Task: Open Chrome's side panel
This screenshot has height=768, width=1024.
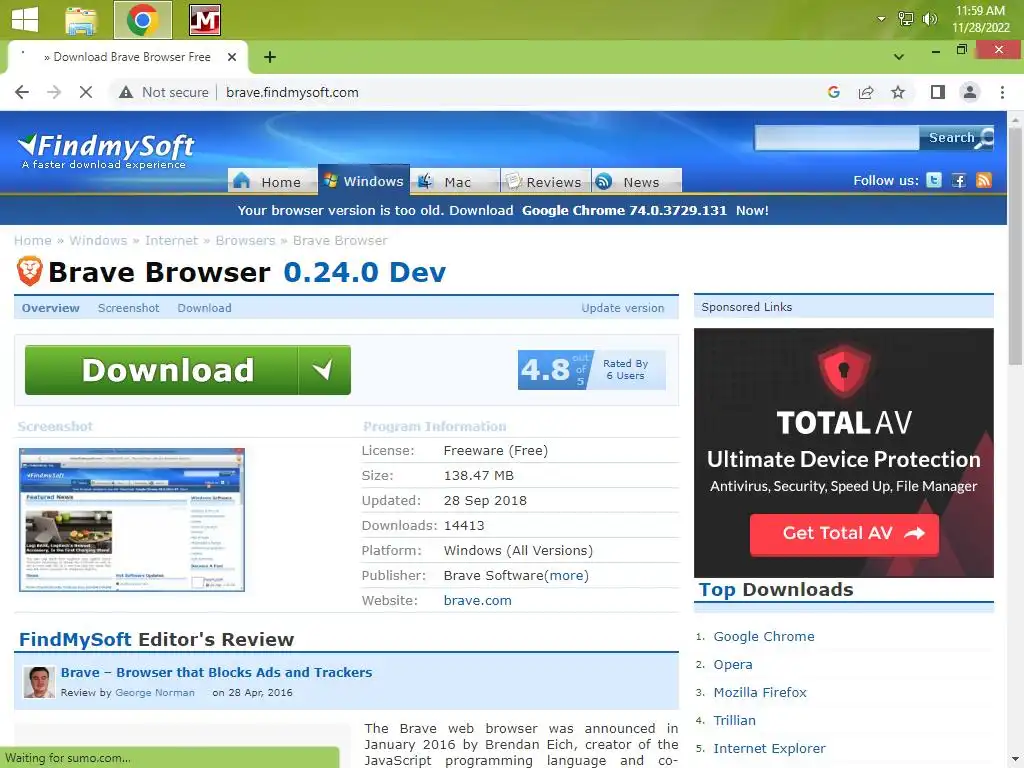Action: pos(938,92)
